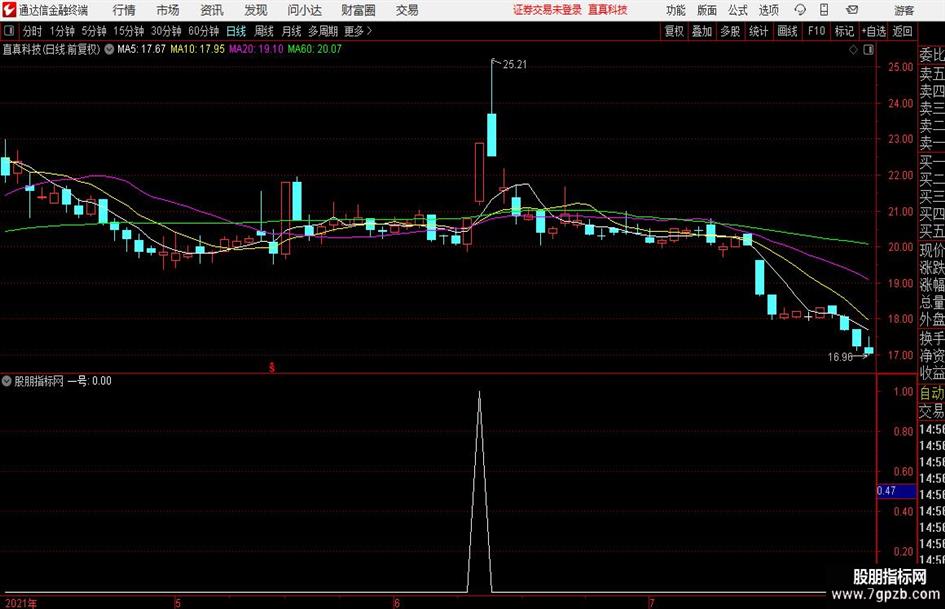This screenshot has width=945, height=609.
Task: Toggle the left sidebar panel icon
Action: click(9, 31)
